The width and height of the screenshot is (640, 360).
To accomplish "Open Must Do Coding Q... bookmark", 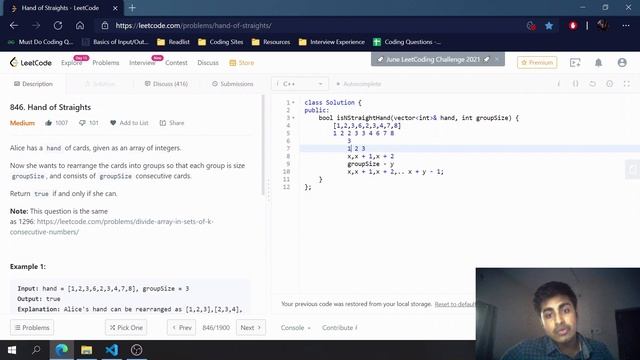I will pos(41,42).
